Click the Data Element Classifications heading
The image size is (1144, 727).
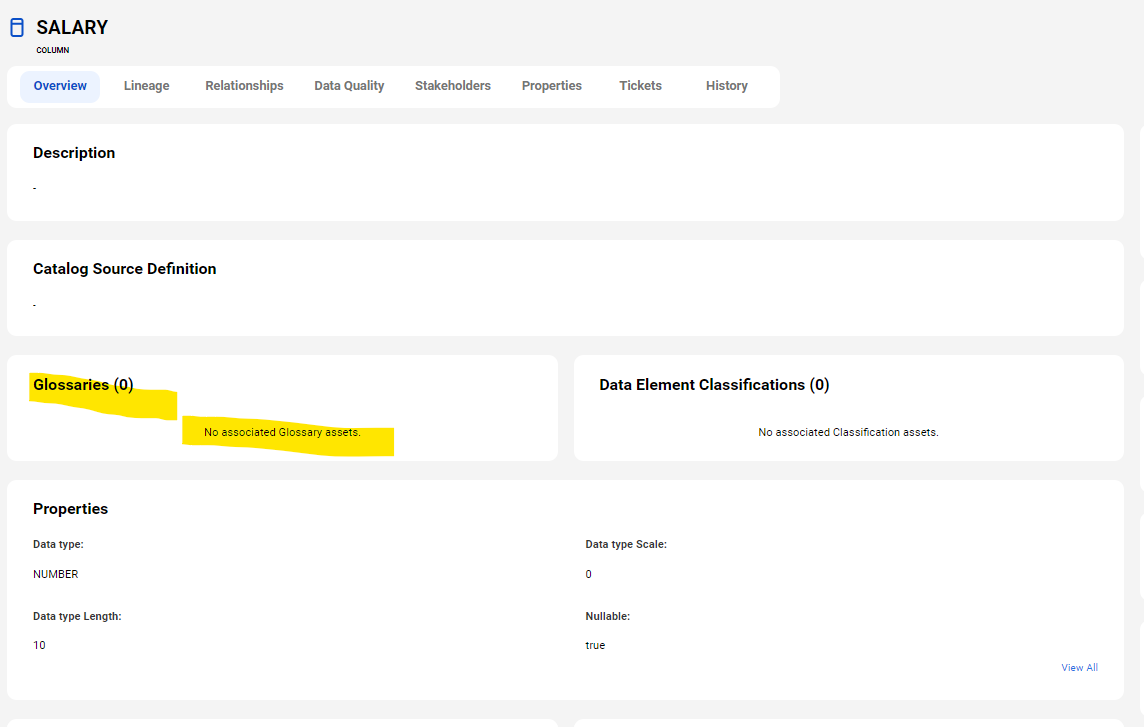click(x=714, y=385)
